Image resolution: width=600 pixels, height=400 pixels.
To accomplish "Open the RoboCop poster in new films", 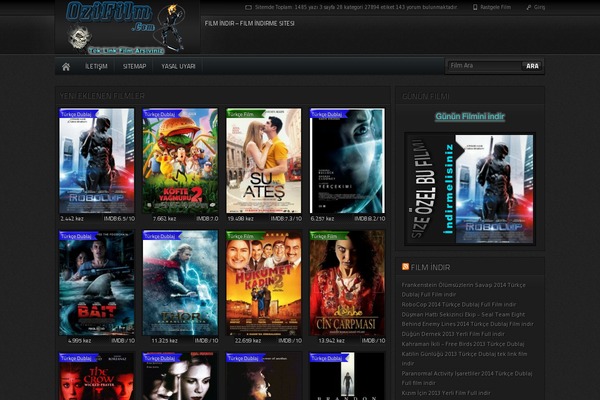I will [x=97, y=161].
